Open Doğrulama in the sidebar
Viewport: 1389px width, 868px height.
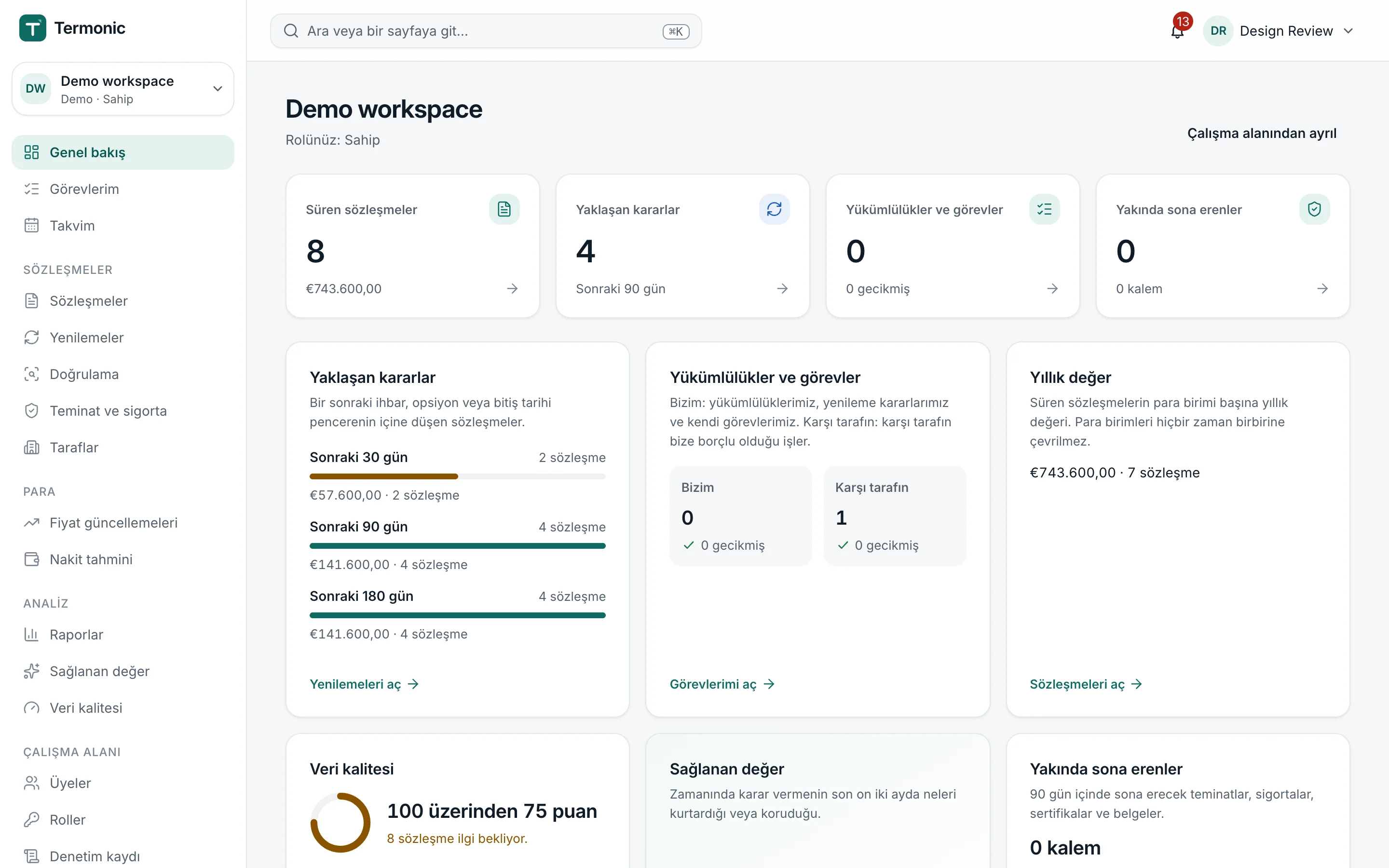(x=123, y=374)
